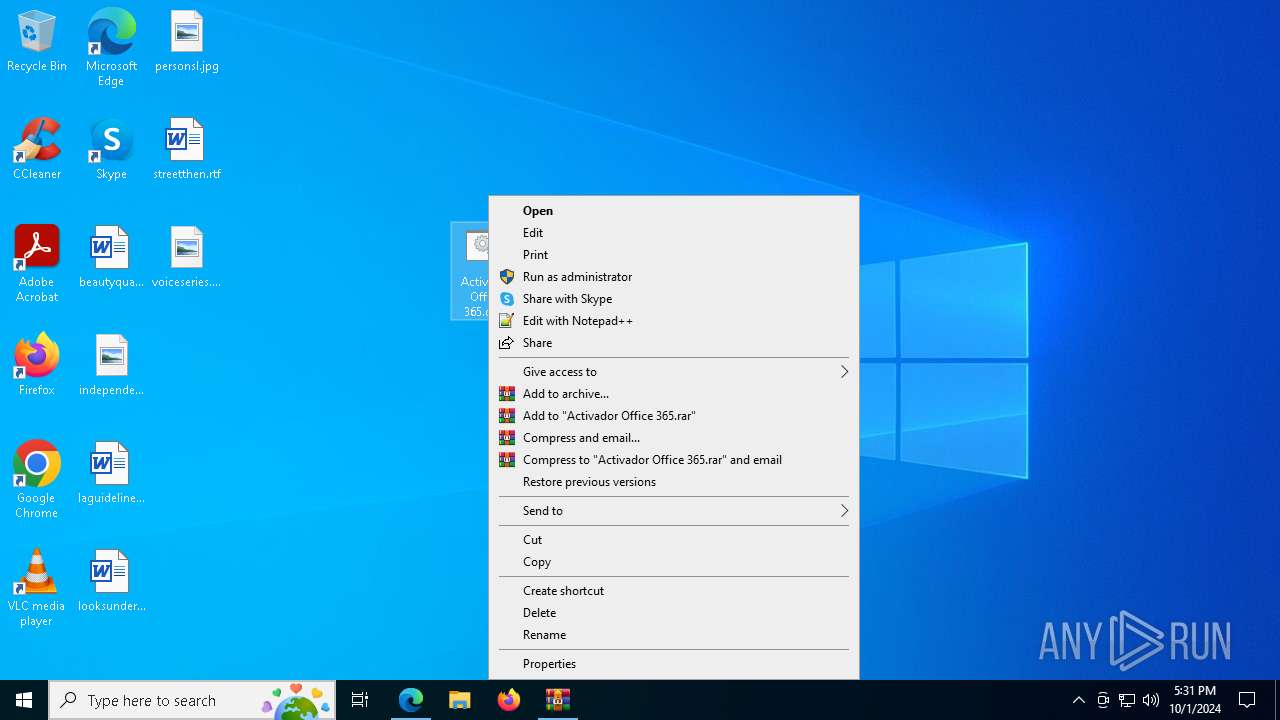Select the Microsoft Edge desktop shortcut
Screen dimensions: 1280x720
pyautogui.click(x=111, y=48)
